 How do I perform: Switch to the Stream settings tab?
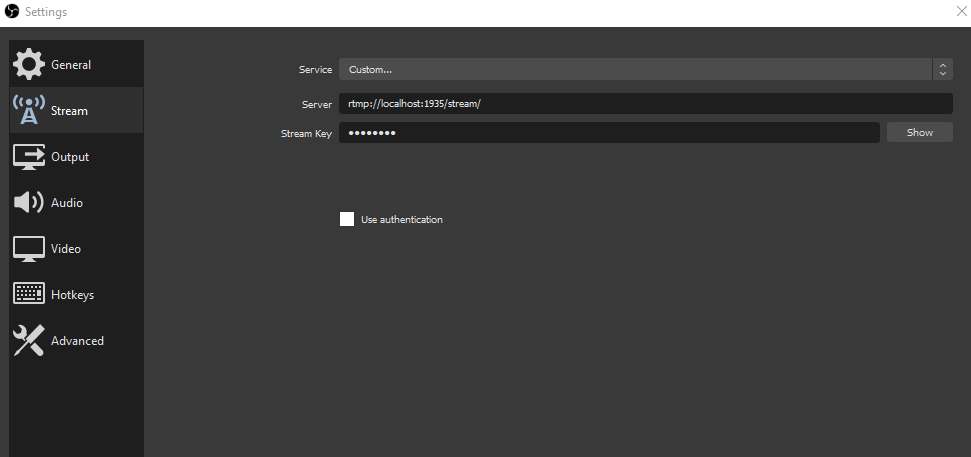point(77,110)
